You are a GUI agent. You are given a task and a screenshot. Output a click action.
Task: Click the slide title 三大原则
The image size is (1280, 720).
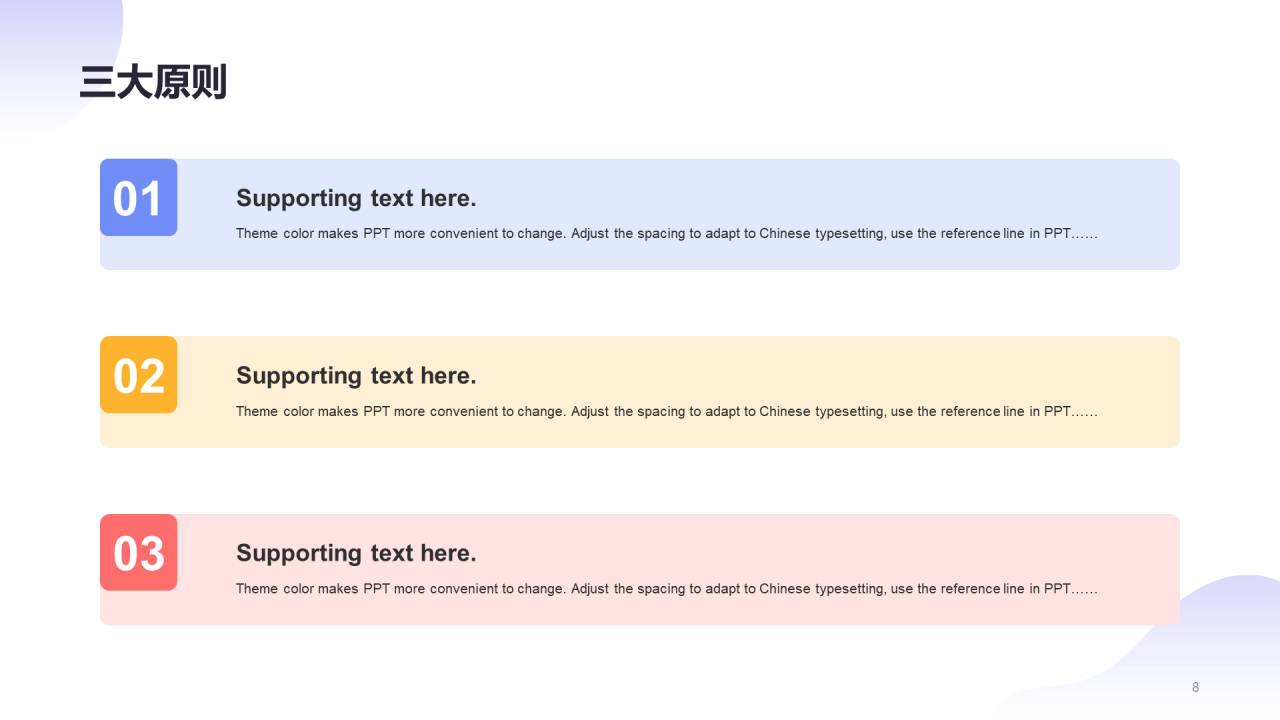pyautogui.click(x=153, y=82)
